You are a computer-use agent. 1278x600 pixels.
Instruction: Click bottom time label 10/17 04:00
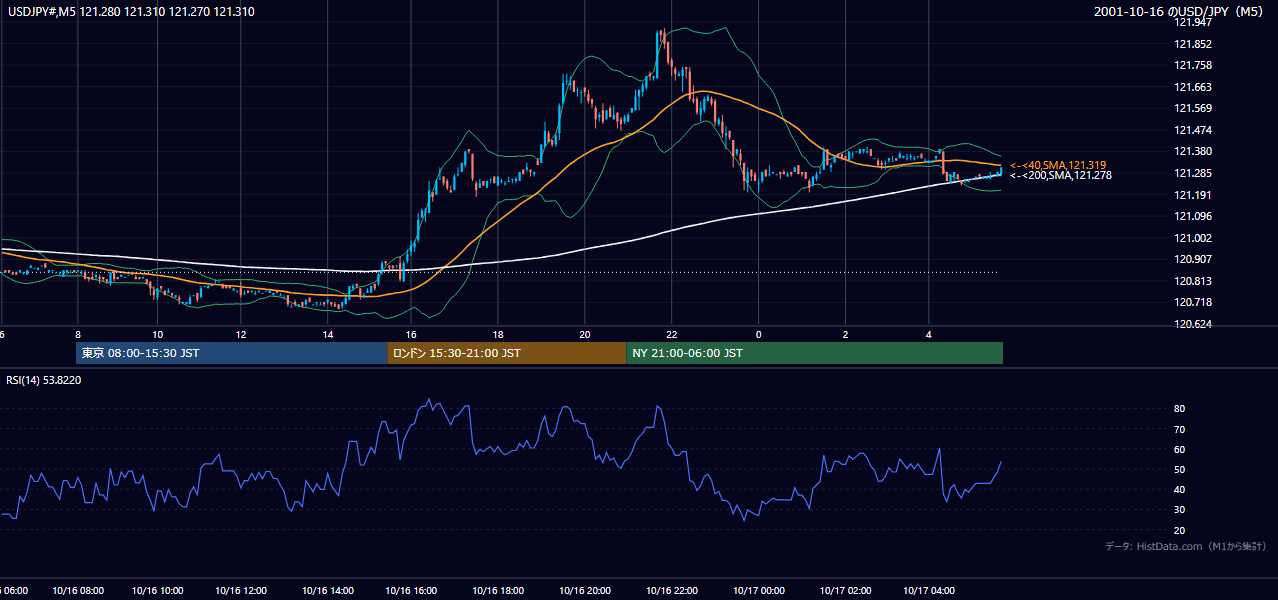coord(931,591)
